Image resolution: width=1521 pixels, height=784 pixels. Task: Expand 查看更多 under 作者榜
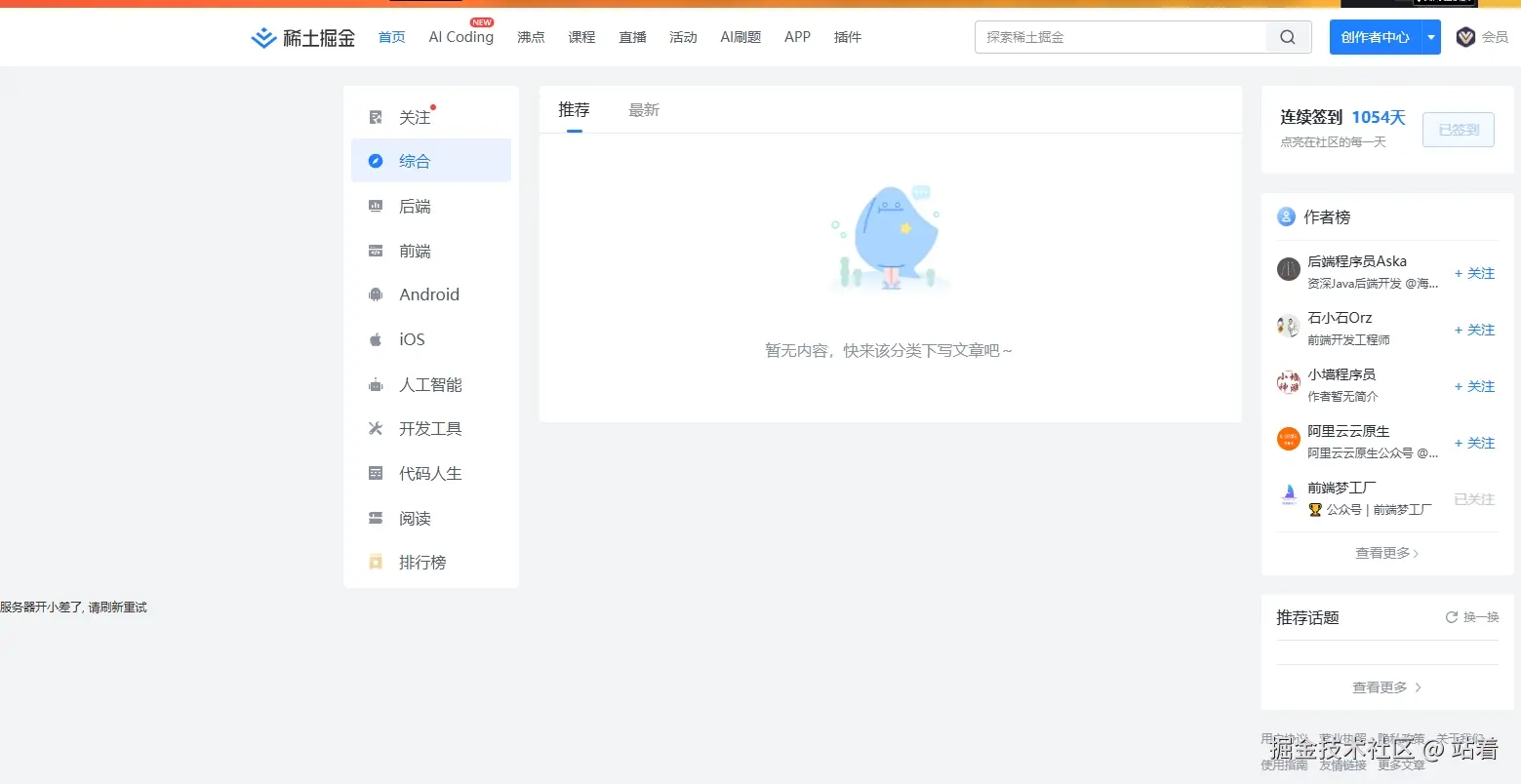(1386, 553)
